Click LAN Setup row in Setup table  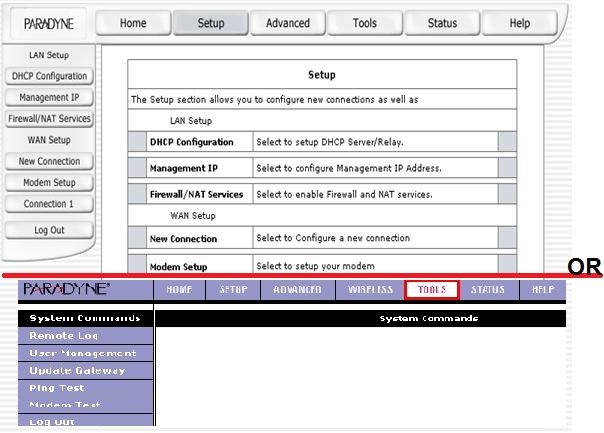pyautogui.click(x=322, y=121)
